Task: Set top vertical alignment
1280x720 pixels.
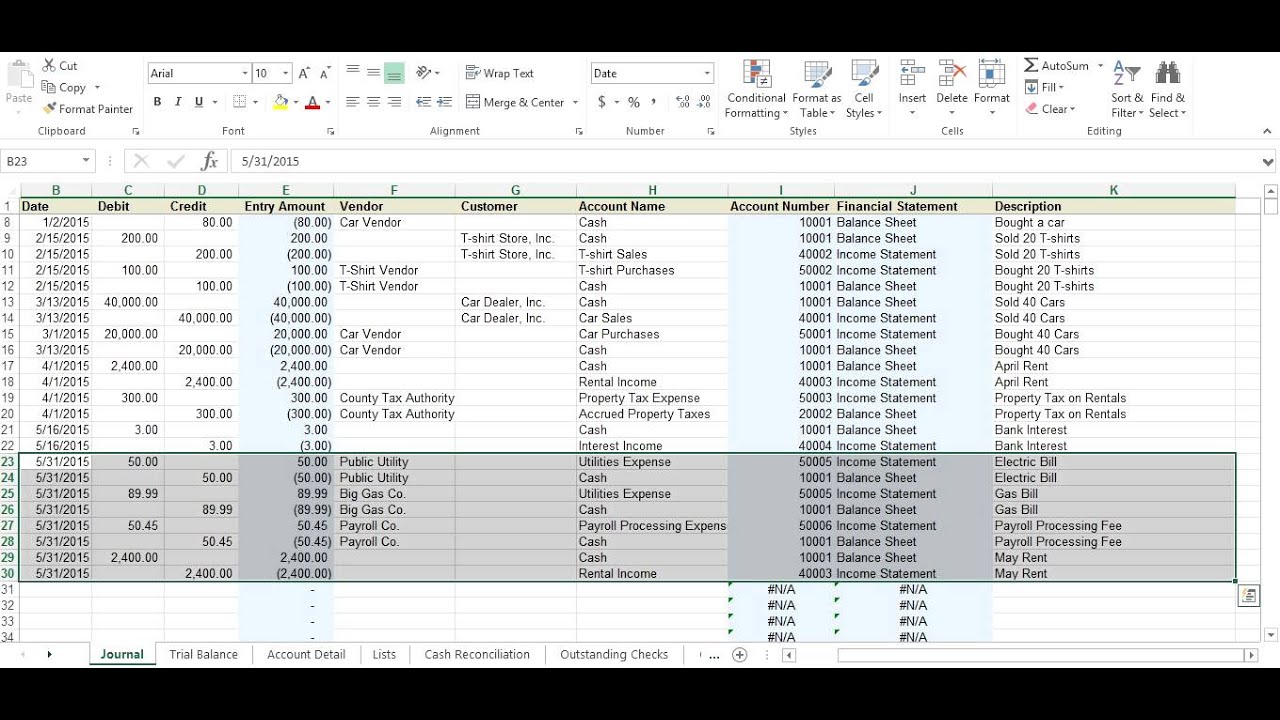Action: [x=352, y=73]
